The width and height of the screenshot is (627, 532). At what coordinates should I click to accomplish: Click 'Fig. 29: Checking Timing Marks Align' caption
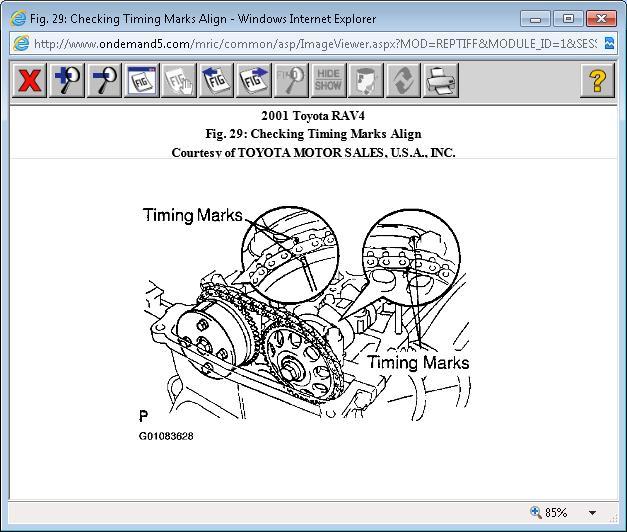(x=314, y=134)
